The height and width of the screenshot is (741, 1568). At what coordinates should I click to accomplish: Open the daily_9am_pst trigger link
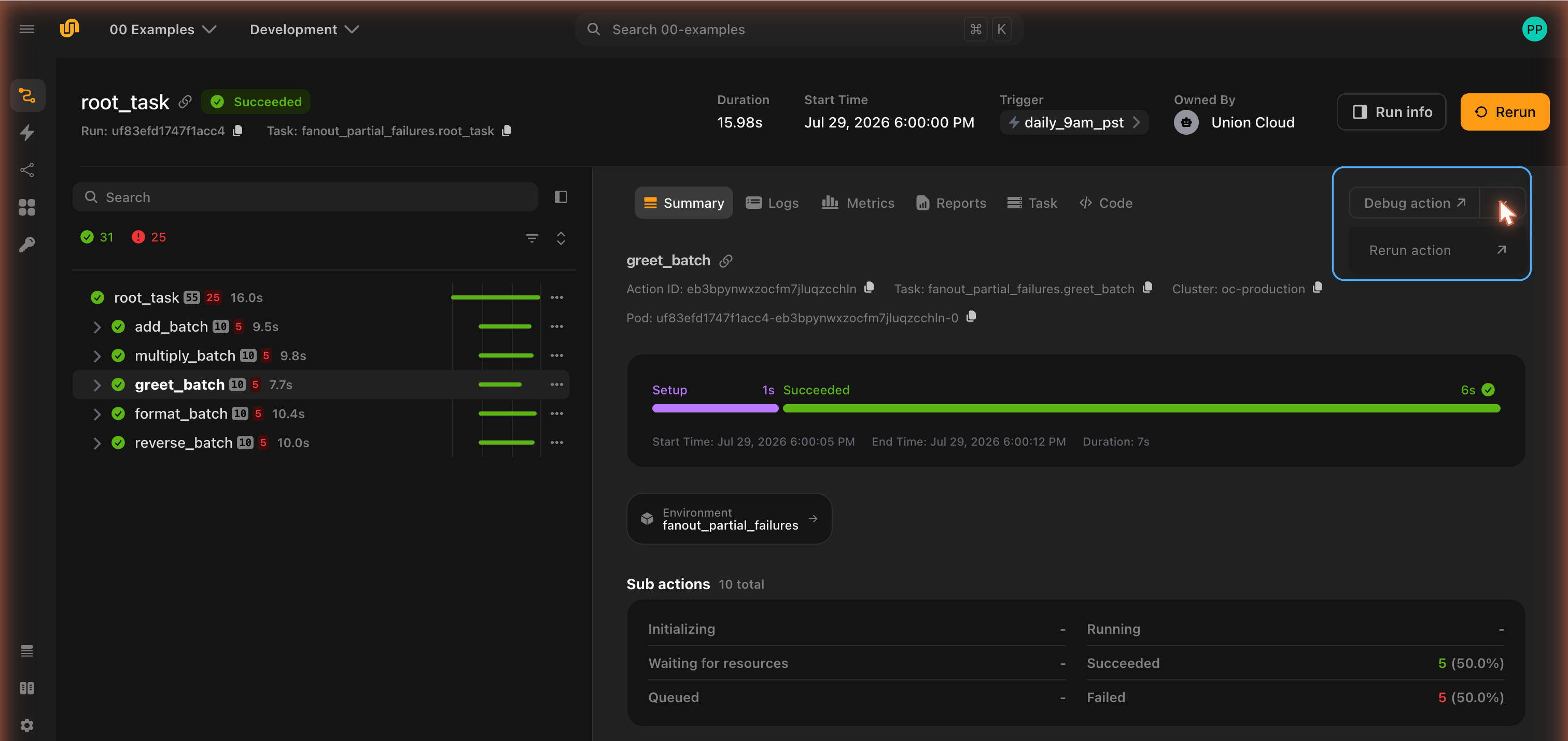coord(1074,122)
